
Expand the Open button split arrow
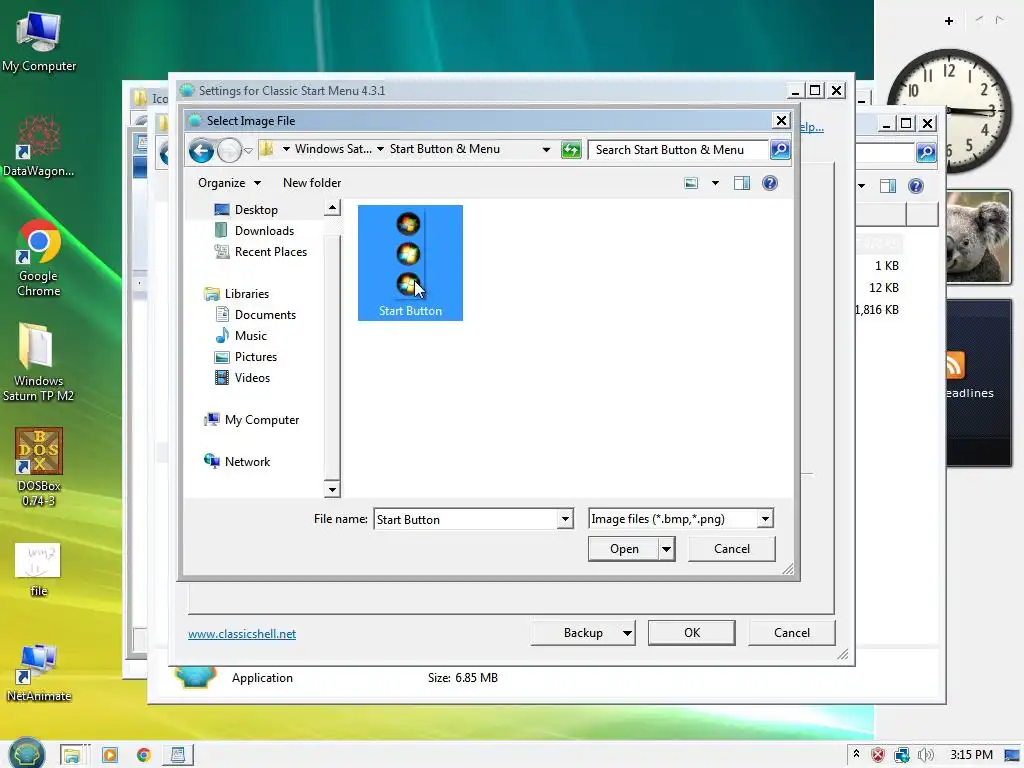click(666, 549)
